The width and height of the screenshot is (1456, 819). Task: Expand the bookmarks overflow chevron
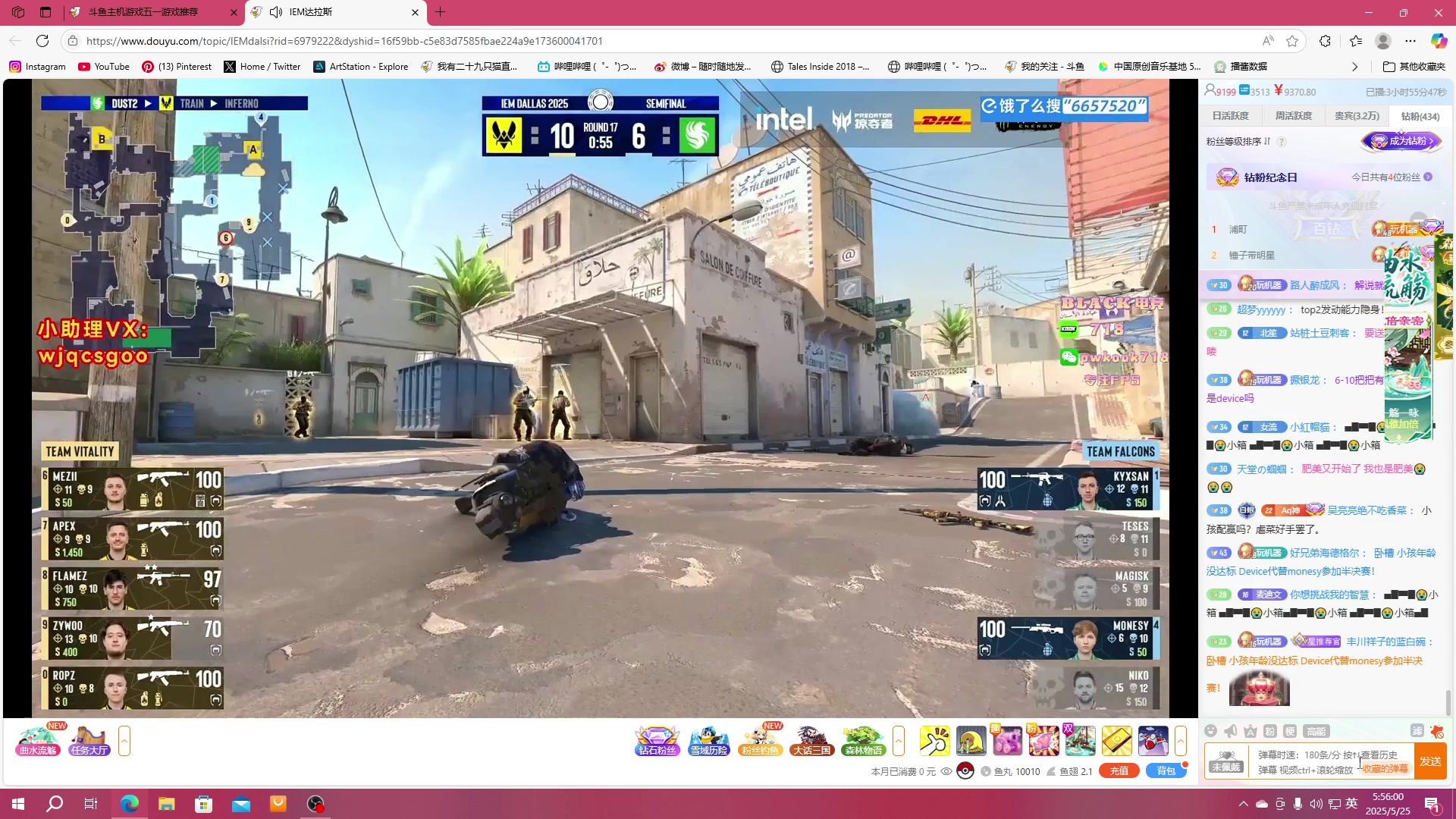click(1354, 67)
